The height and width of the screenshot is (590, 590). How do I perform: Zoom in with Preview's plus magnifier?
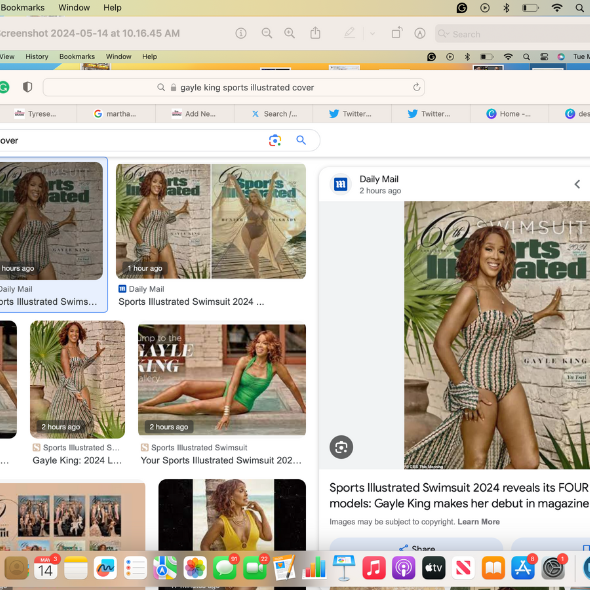pos(289,33)
